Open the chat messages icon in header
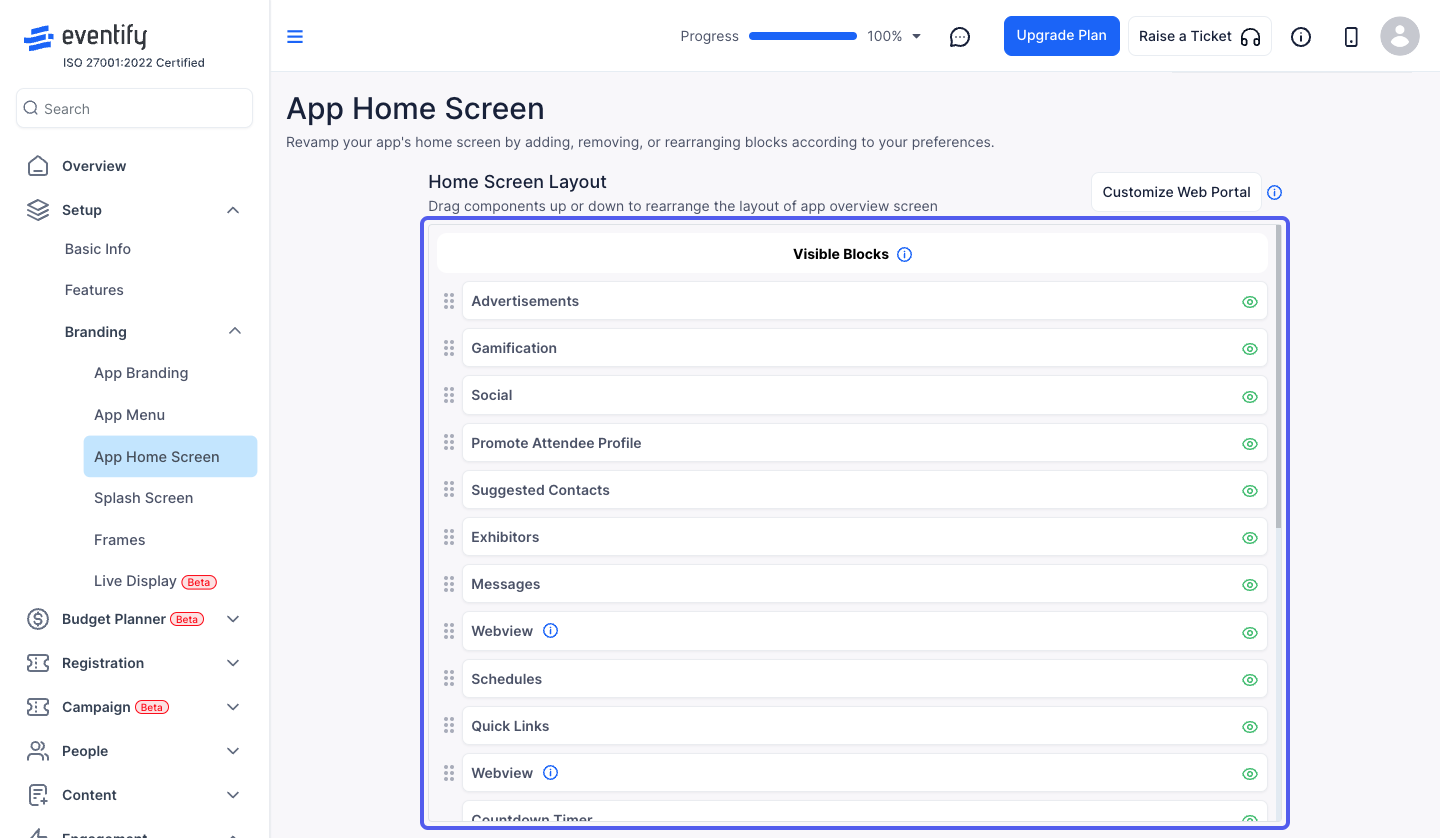This screenshot has width=1440, height=838. tap(960, 37)
